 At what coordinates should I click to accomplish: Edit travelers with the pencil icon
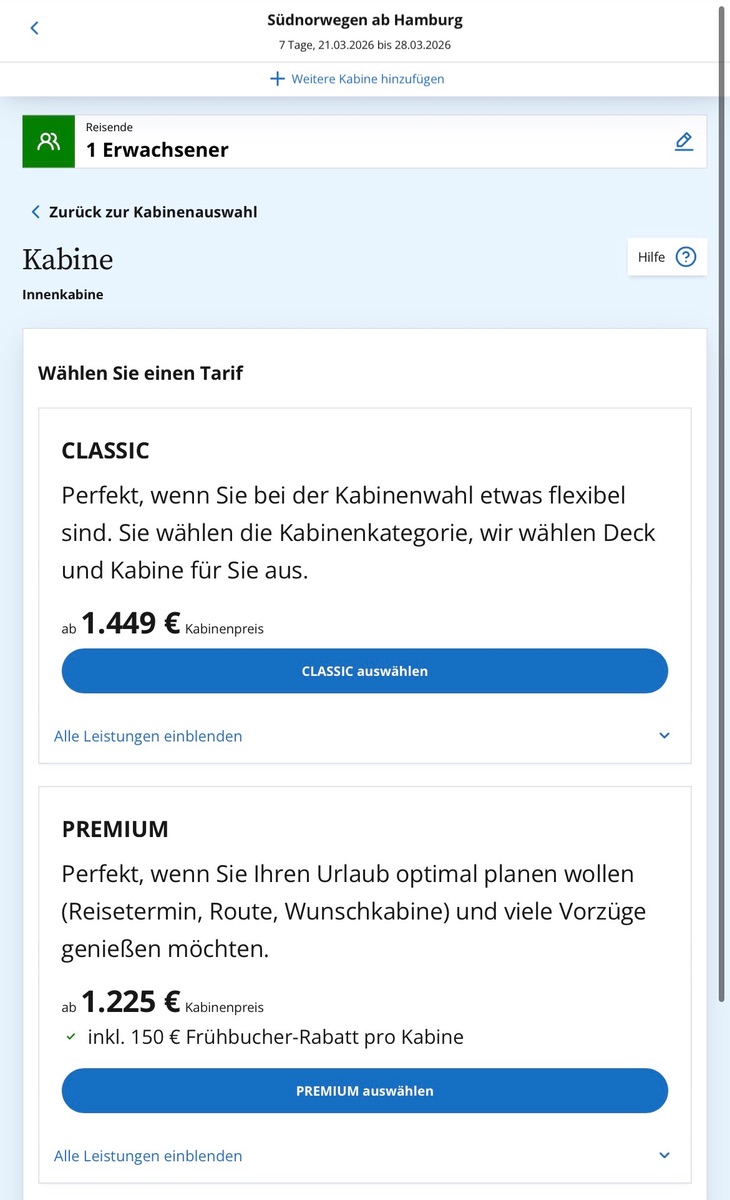point(684,141)
